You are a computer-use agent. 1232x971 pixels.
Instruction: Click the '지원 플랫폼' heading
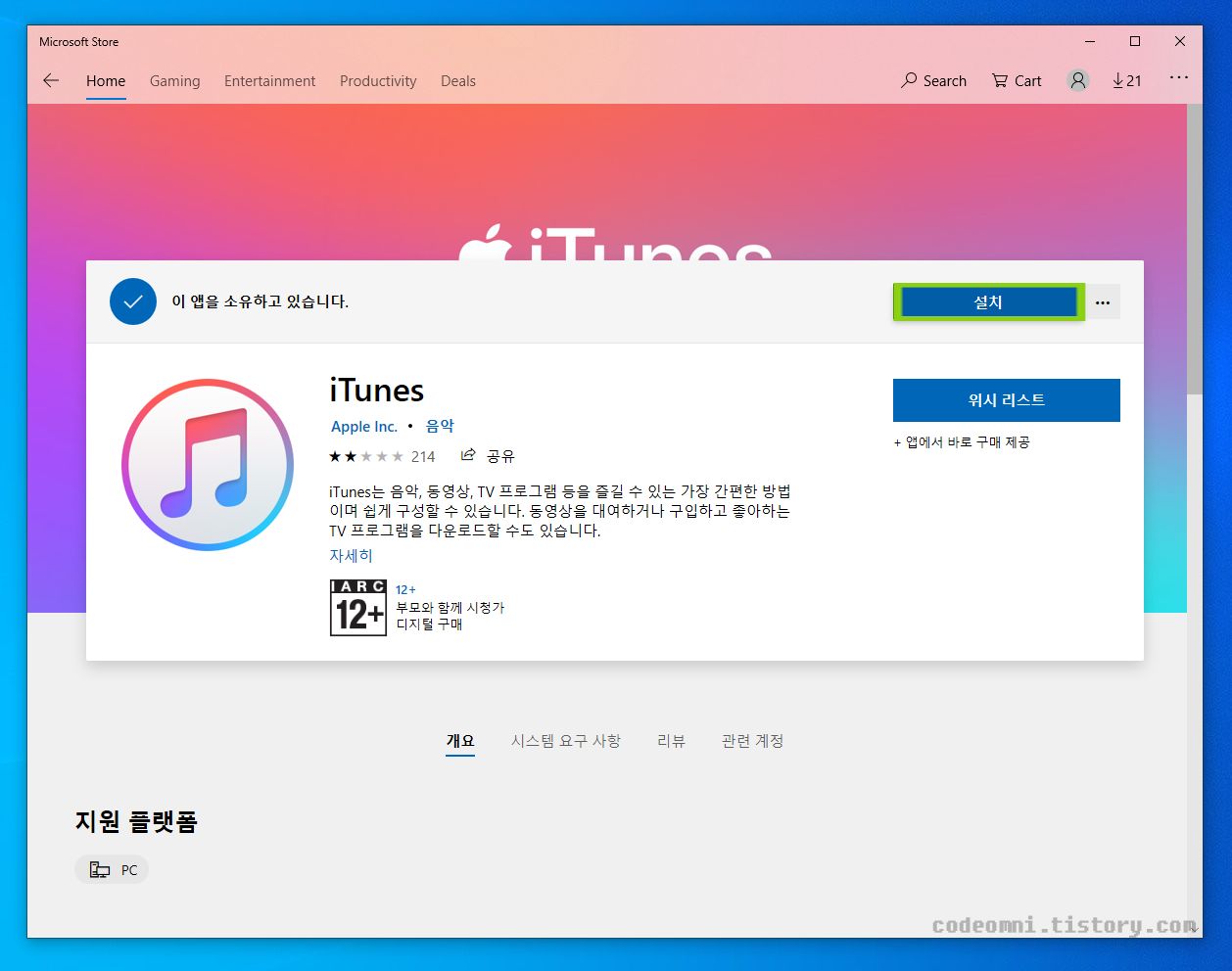coord(136,821)
